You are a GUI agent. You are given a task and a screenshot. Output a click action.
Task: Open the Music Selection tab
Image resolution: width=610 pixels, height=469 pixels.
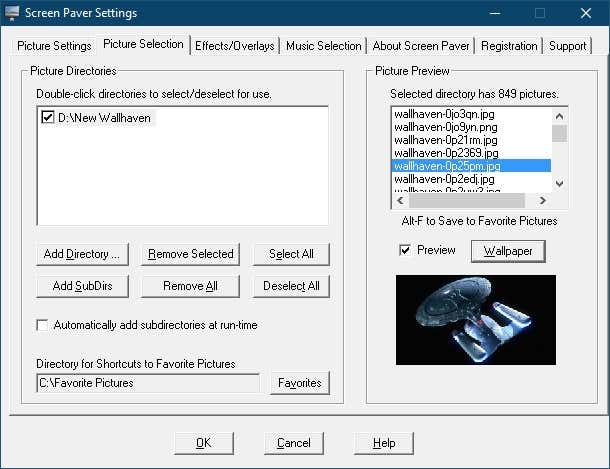pyautogui.click(x=323, y=46)
